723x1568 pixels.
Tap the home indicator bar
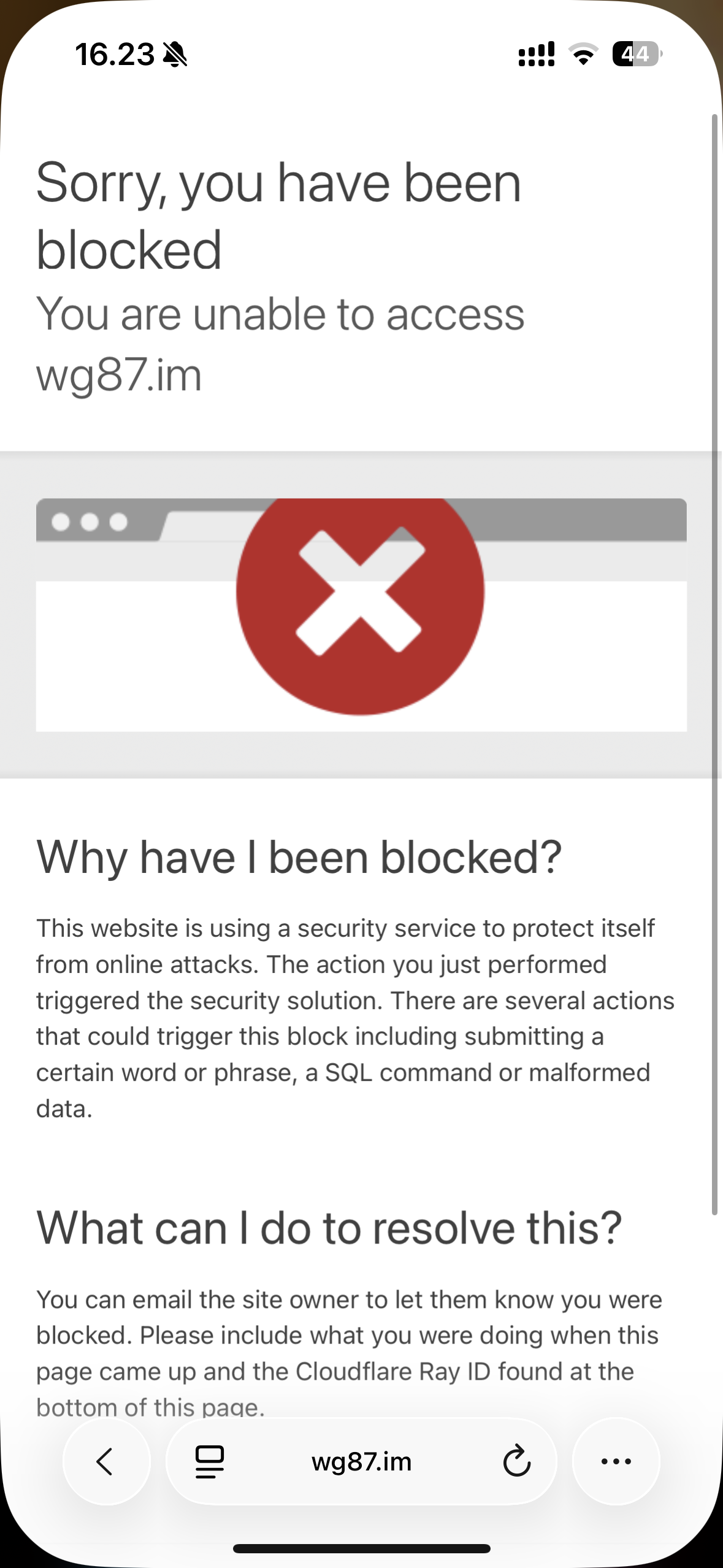pos(361,1548)
